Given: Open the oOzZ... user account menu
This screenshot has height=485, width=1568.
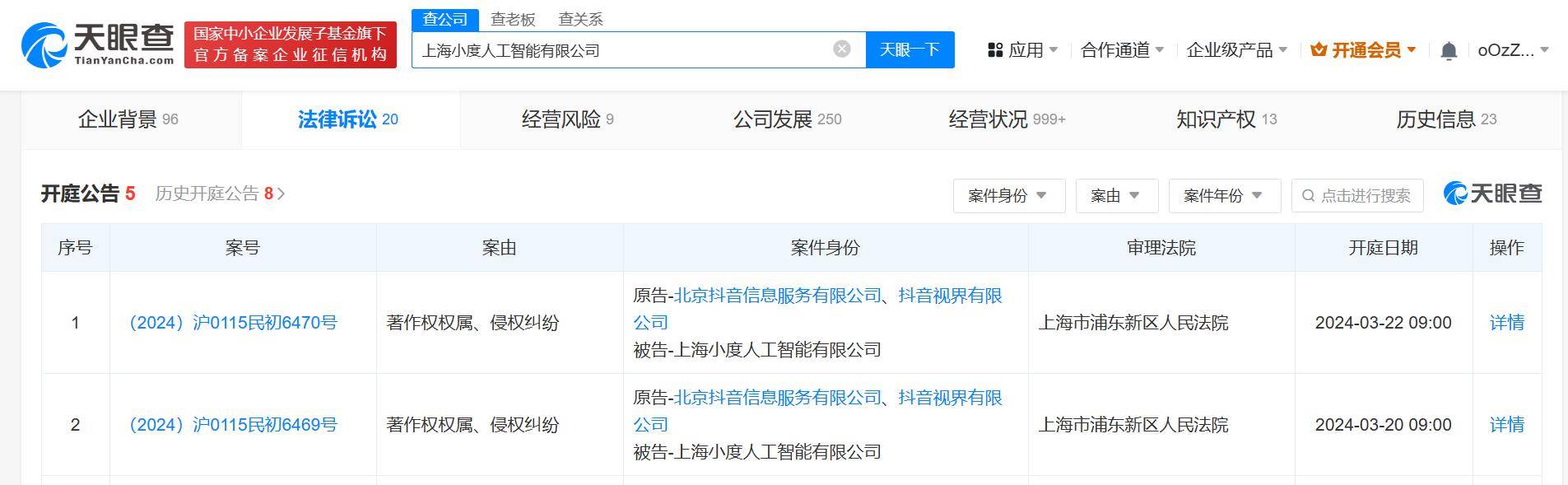Looking at the screenshot, I should (x=1513, y=50).
